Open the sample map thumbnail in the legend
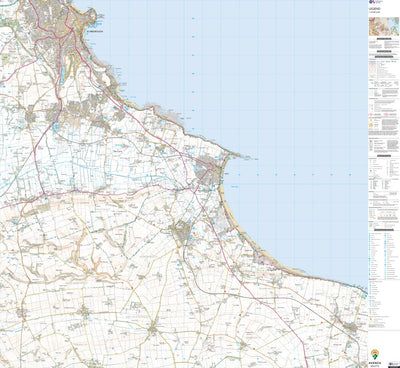 384,27
